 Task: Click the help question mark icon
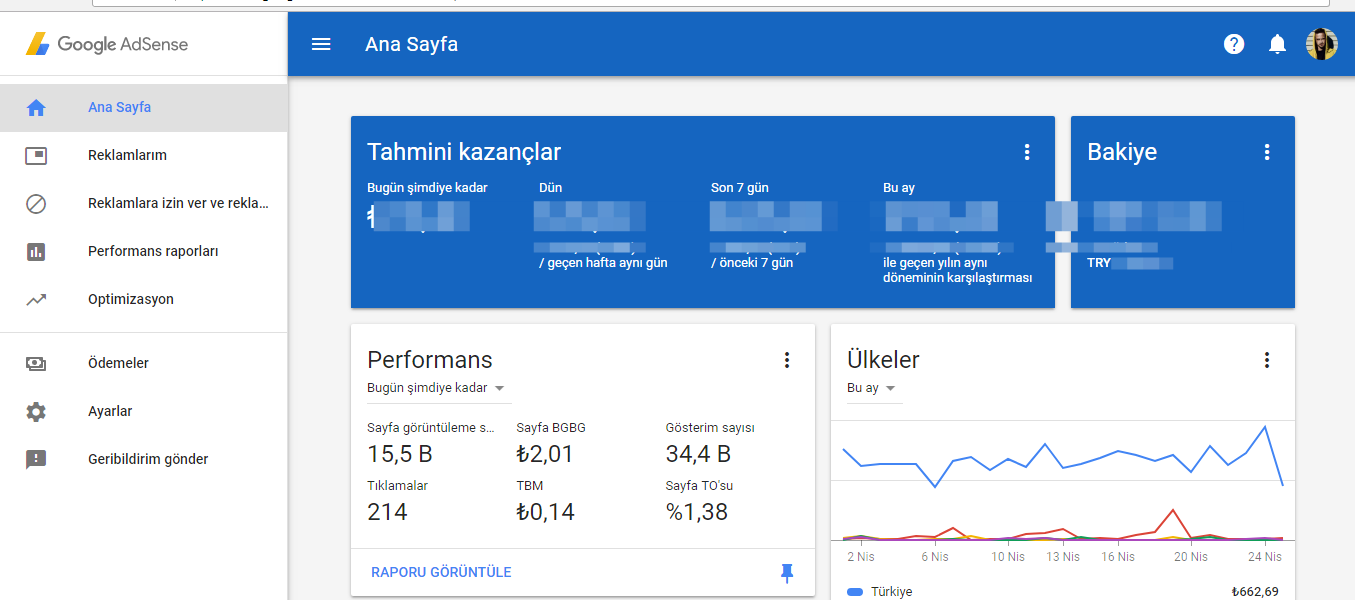(1234, 44)
